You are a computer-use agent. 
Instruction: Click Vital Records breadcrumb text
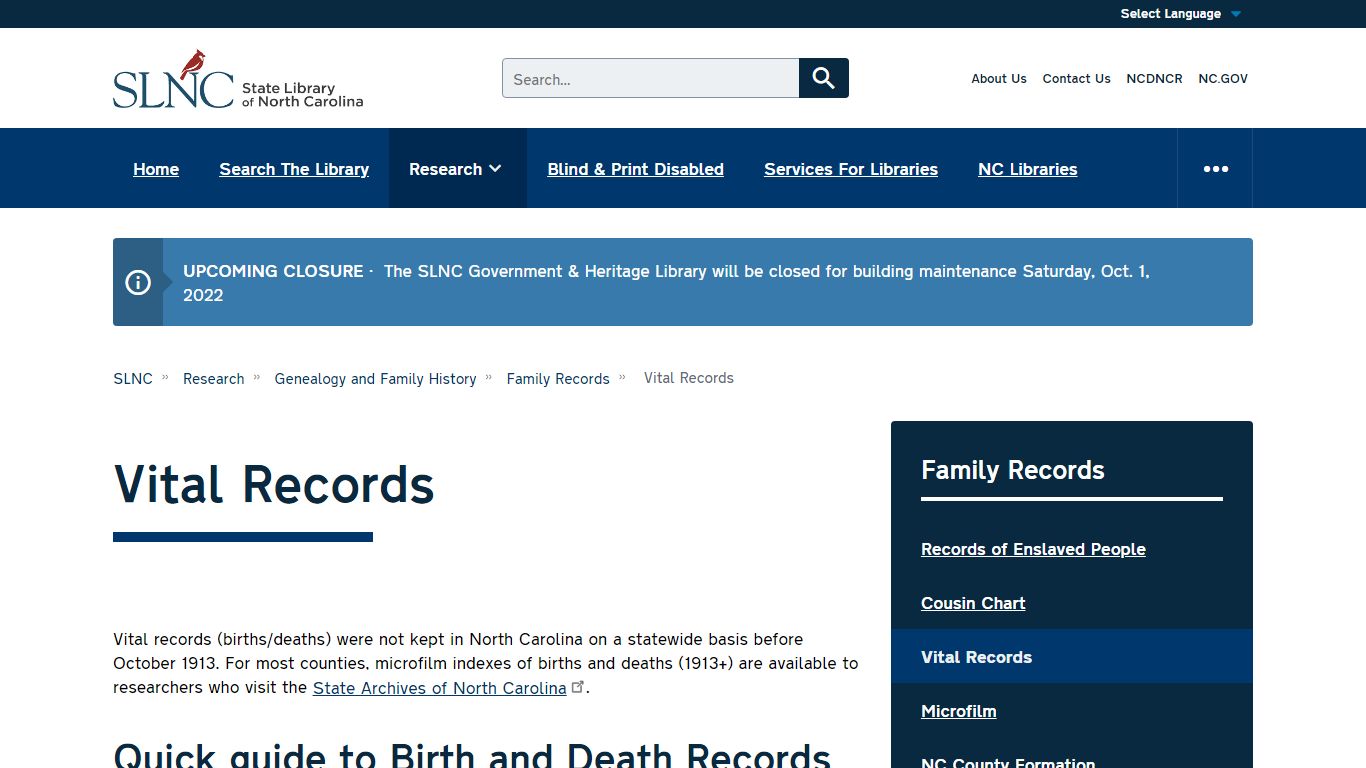pyautogui.click(x=689, y=378)
